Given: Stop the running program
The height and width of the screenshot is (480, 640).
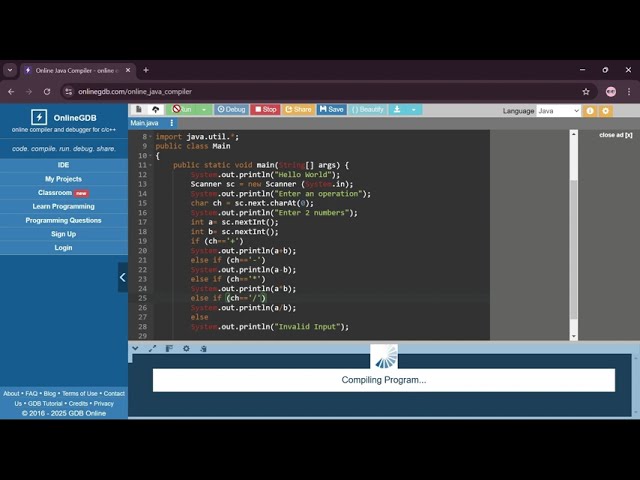Looking at the screenshot, I should [265, 109].
